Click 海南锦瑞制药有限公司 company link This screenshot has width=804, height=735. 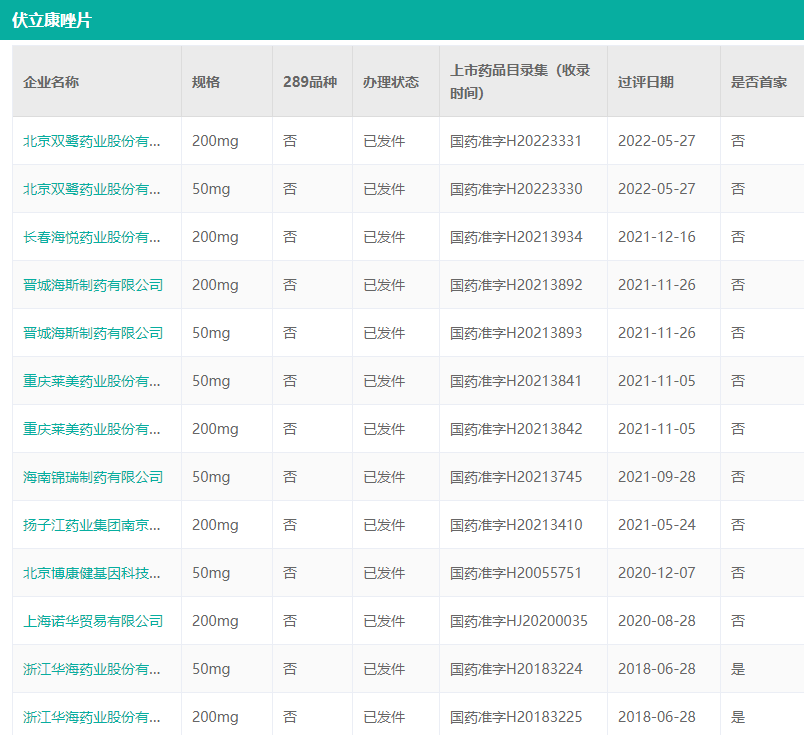pyautogui.click(x=93, y=477)
